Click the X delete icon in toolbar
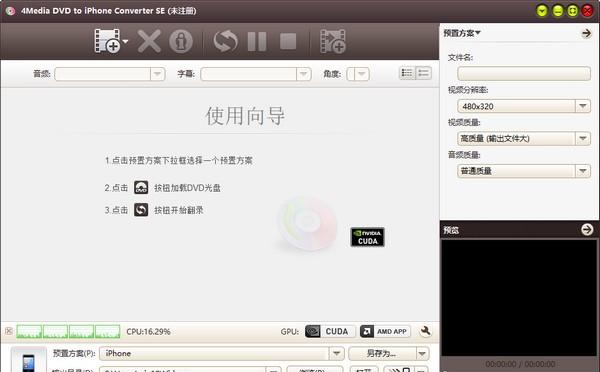This screenshot has height=372, width=600. (x=149, y=41)
